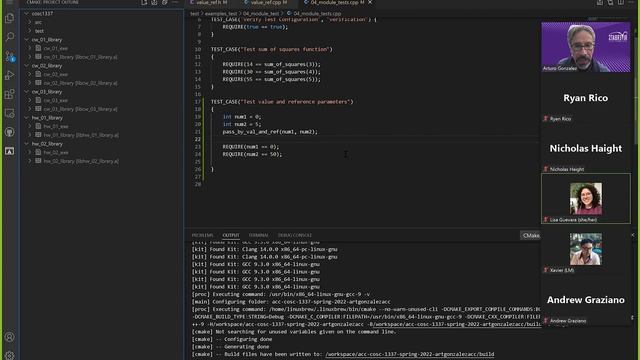The height and width of the screenshot is (360, 640).
Task: Select Xavier video thumbnail
Action: pos(586,249)
